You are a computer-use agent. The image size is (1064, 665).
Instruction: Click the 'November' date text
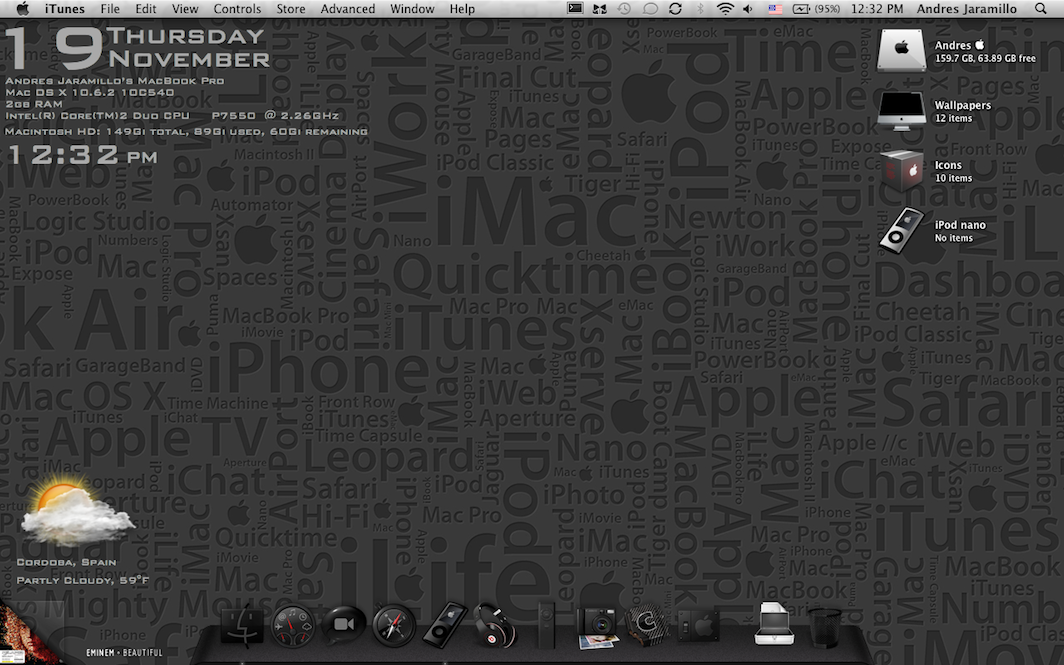pos(189,59)
